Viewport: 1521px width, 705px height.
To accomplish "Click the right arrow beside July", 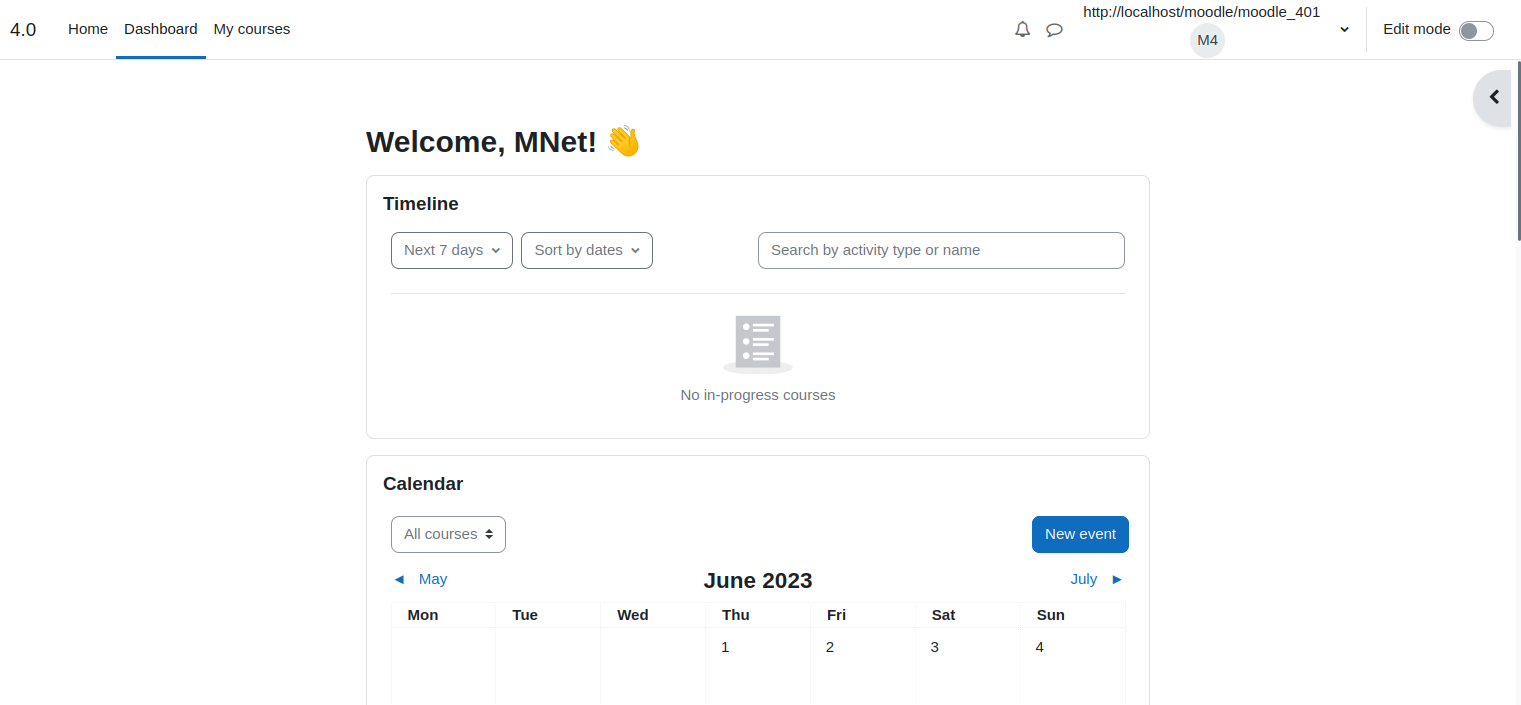I will pyautogui.click(x=1117, y=579).
